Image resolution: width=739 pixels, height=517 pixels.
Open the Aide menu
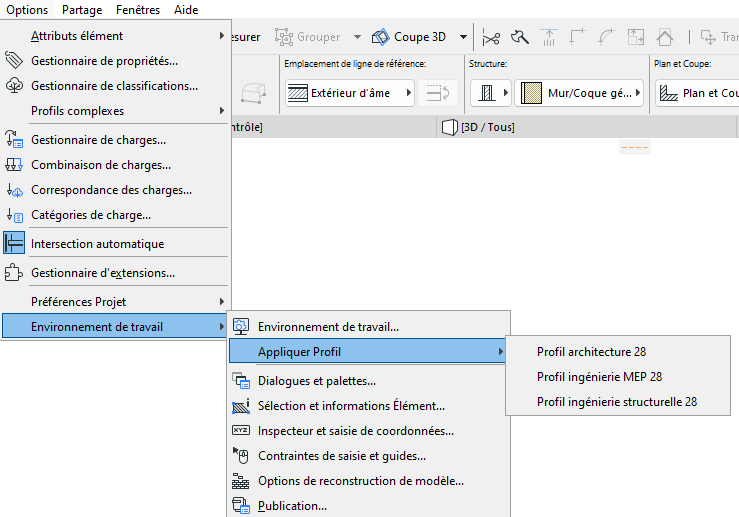tap(186, 9)
